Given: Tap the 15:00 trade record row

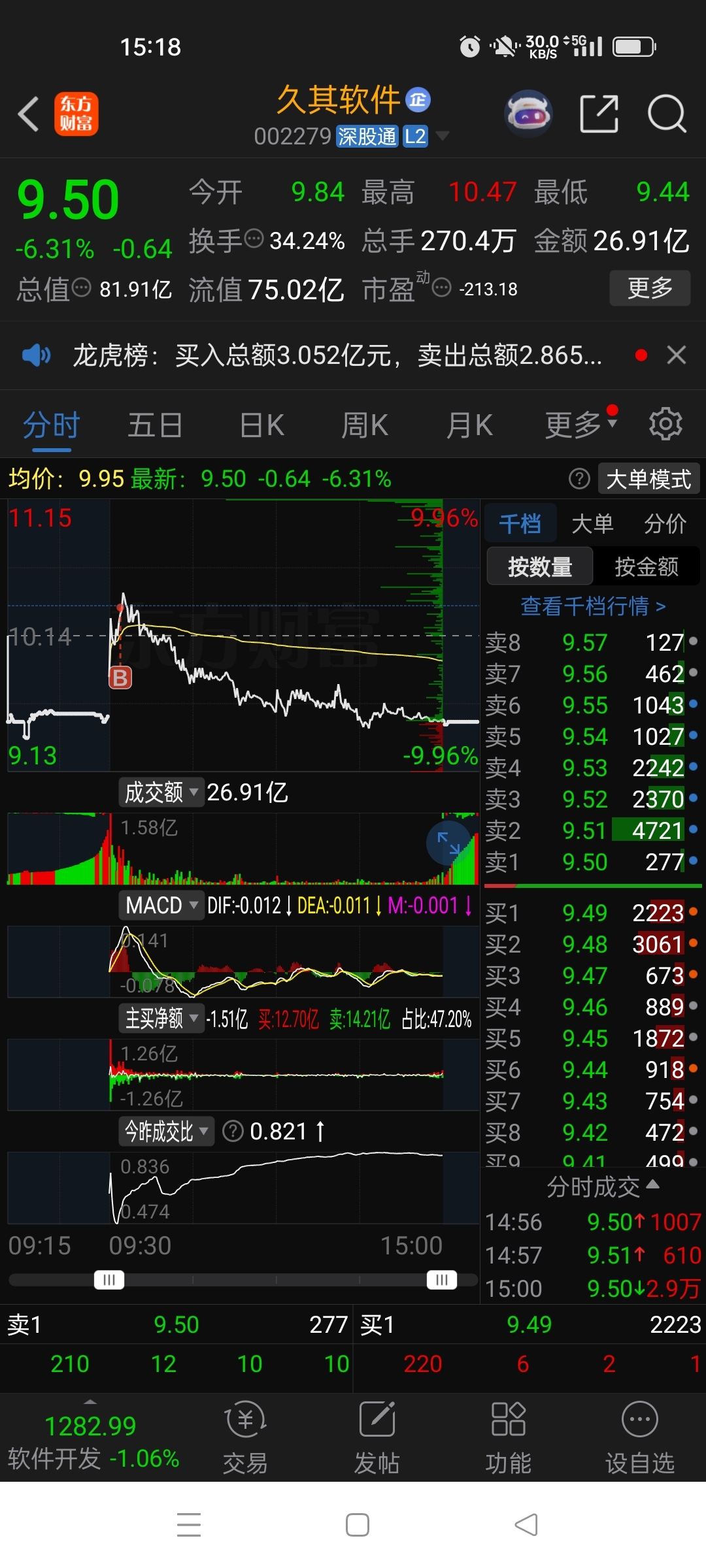Looking at the screenshot, I should 592,1288.
